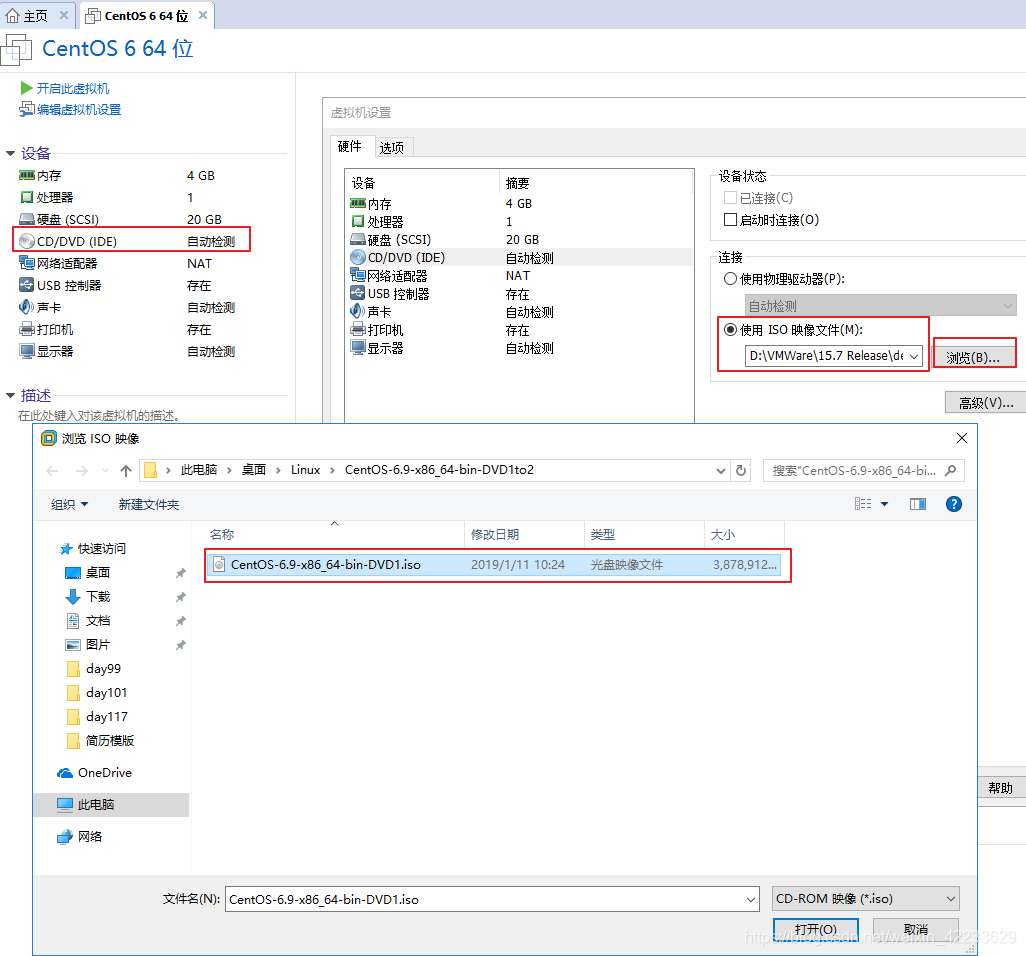Open the blue Help question mark icon
1026x956 pixels.
coord(953,504)
